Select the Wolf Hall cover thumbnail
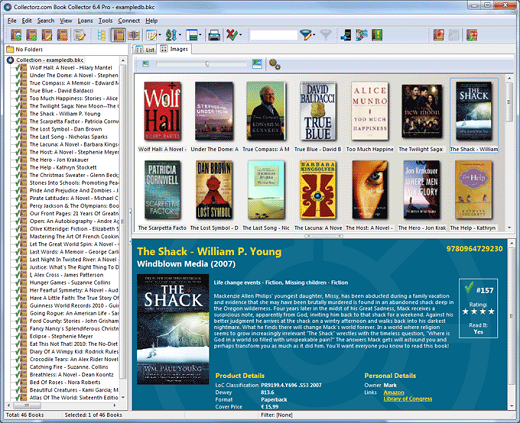This screenshot has height=423, width=520. [x=162, y=111]
